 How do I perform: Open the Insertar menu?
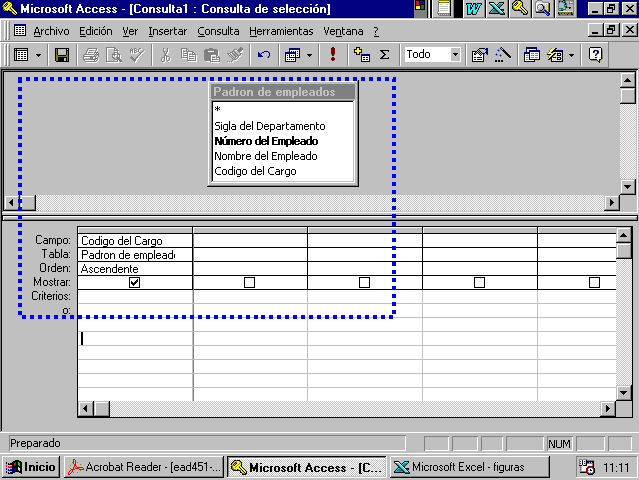167,31
